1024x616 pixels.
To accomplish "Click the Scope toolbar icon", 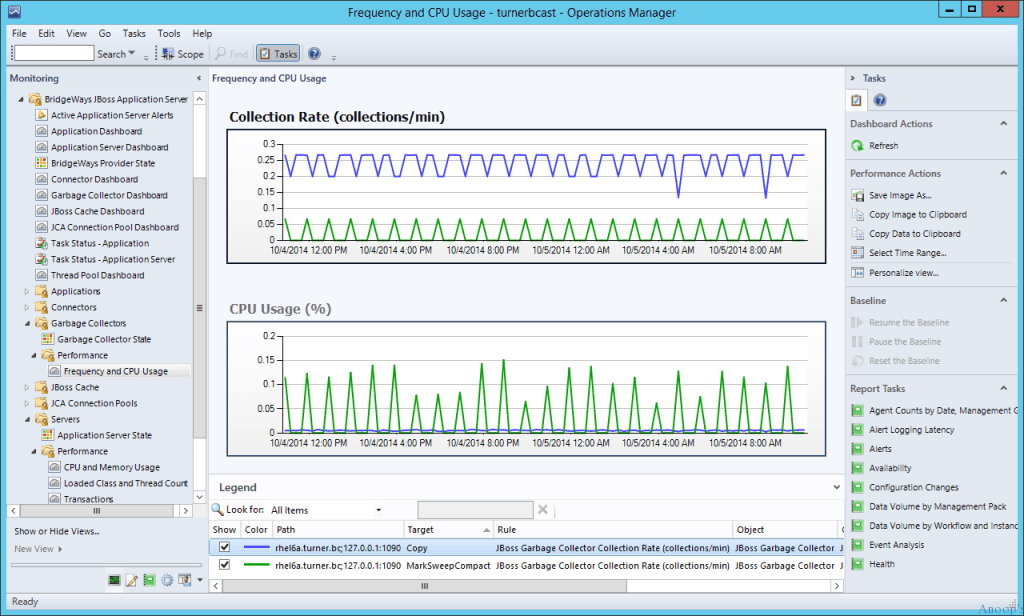I will tap(168, 54).
